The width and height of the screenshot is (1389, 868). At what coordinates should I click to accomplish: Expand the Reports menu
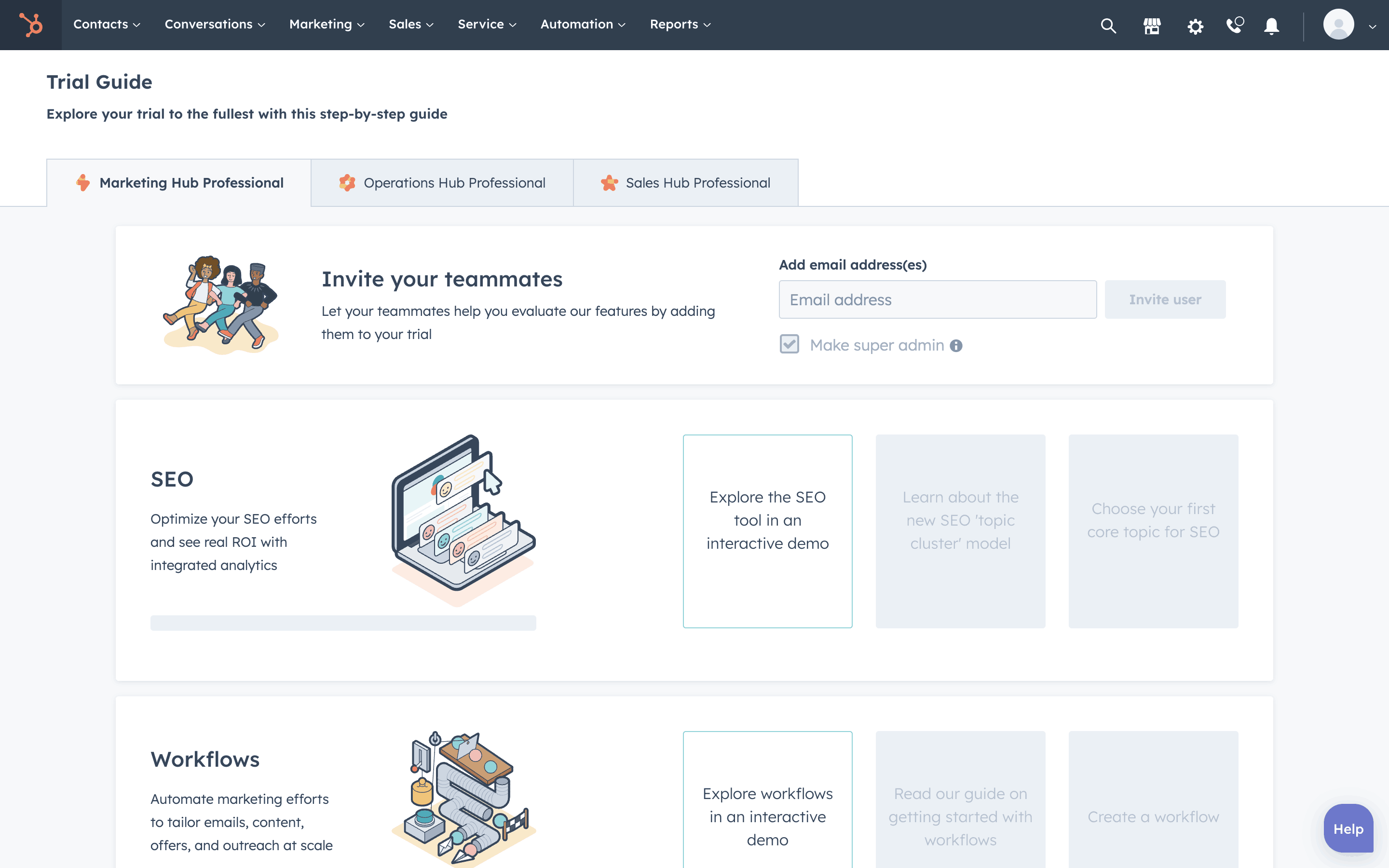tap(680, 24)
